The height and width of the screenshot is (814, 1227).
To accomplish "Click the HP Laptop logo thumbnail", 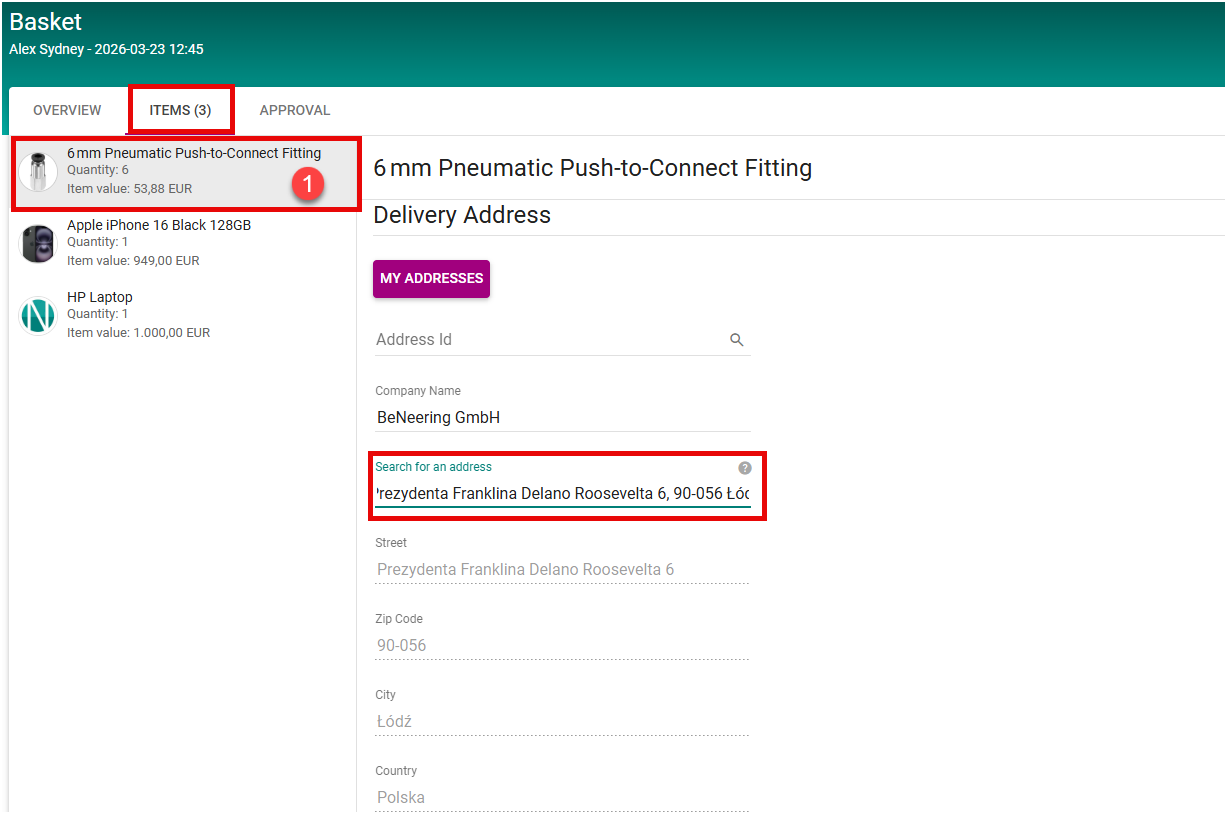I will 38,316.
